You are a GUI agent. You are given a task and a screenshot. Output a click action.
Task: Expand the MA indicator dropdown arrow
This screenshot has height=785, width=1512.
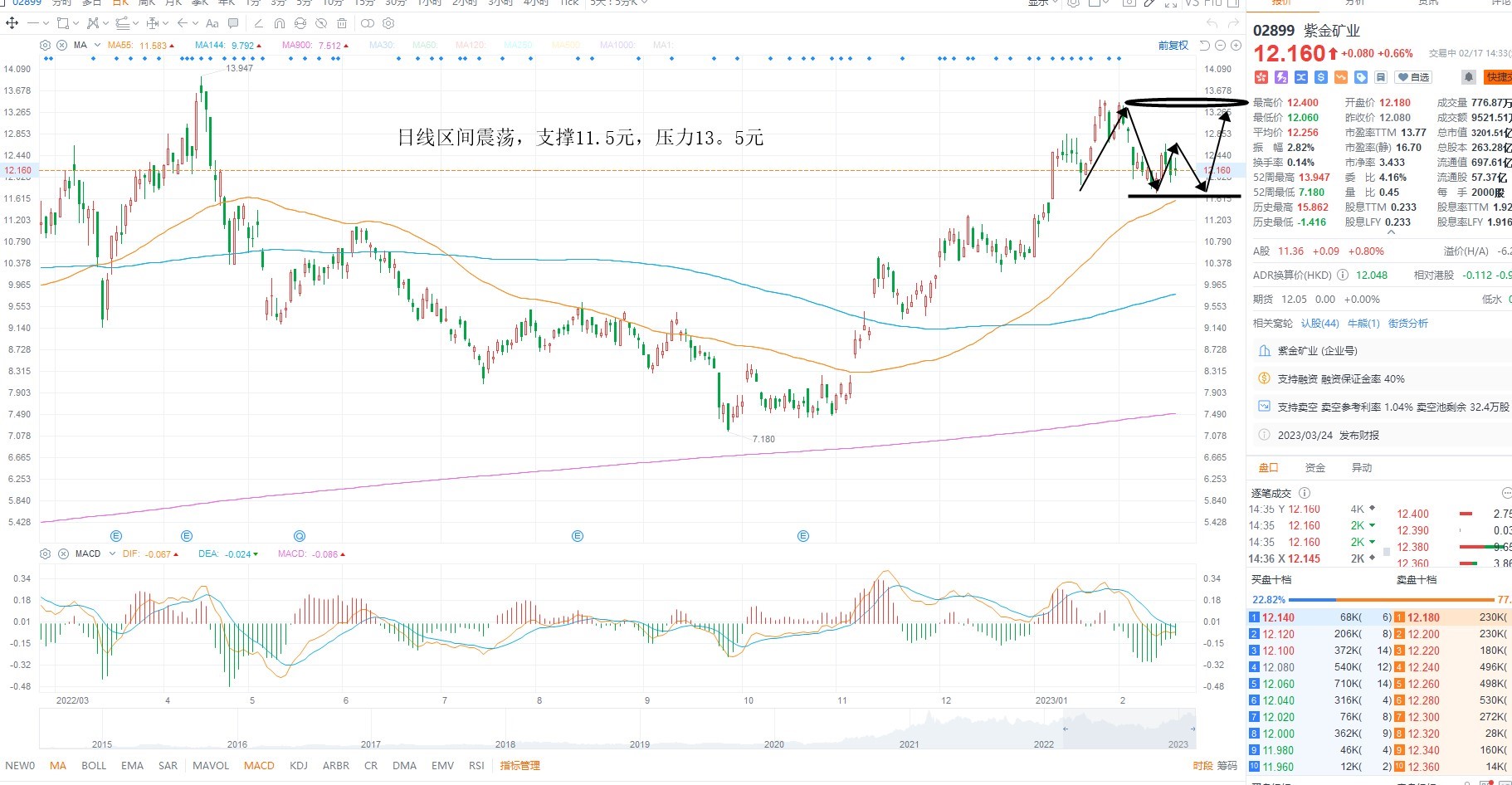click(x=97, y=45)
